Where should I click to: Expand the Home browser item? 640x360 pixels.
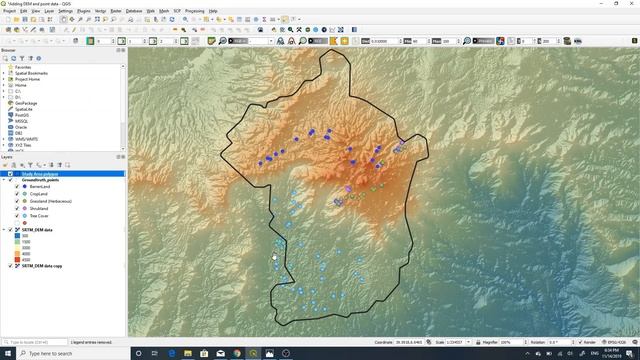click(4, 85)
